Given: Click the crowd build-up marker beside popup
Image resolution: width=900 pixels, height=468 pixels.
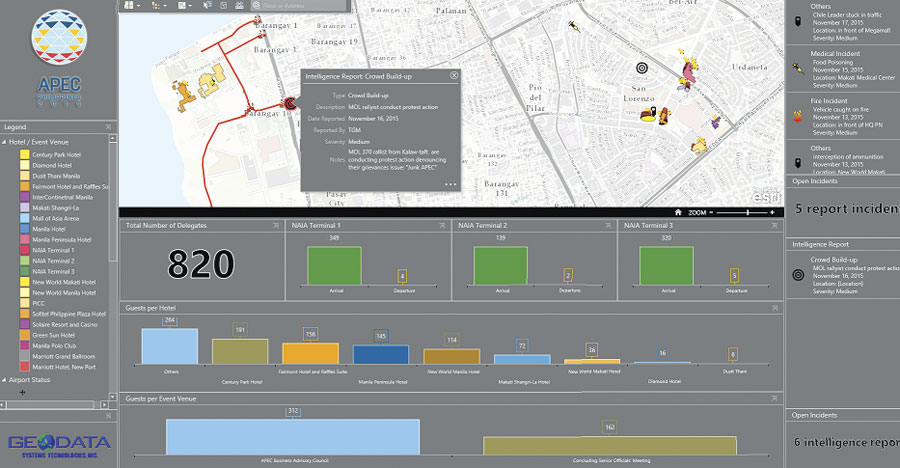Looking at the screenshot, I should 290,103.
